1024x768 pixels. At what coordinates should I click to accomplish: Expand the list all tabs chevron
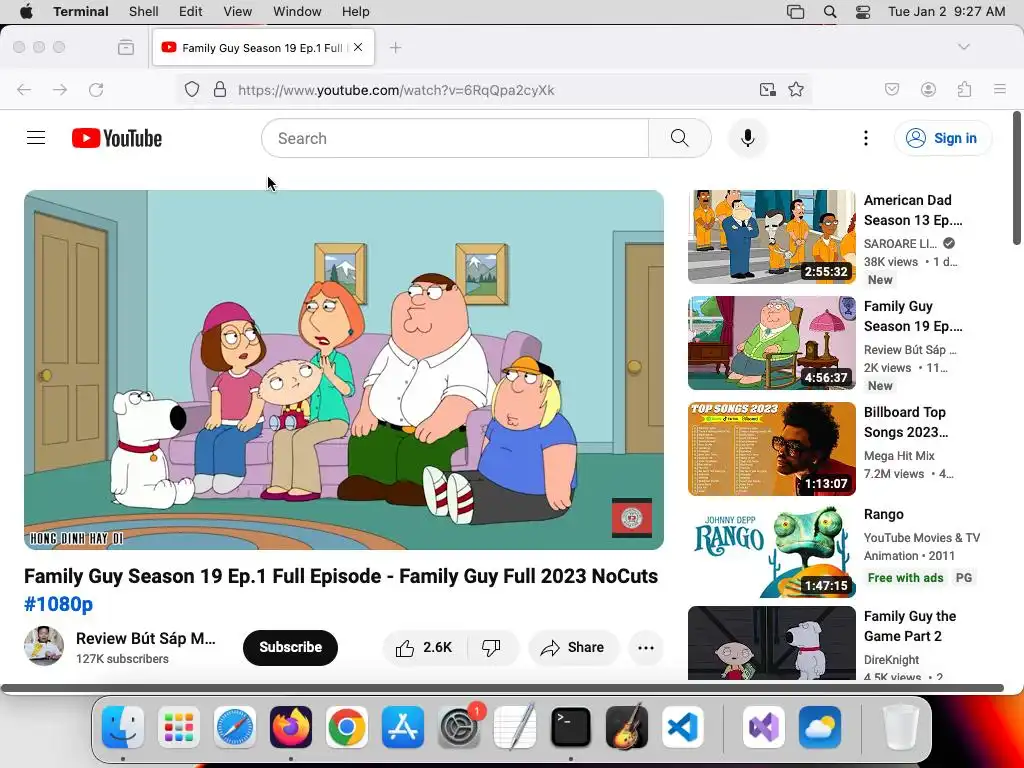(x=964, y=47)
